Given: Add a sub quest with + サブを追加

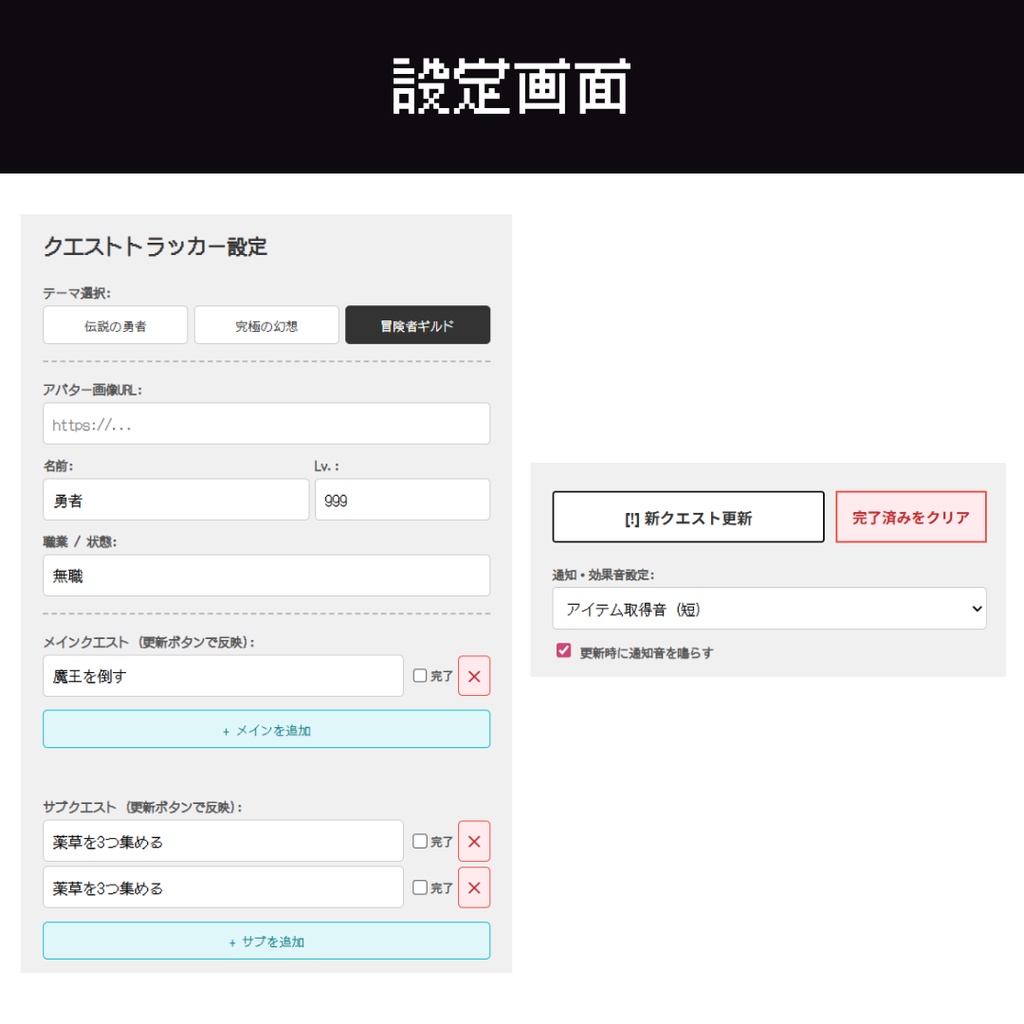Looking at the screenshot, I should tap(266, 940).
